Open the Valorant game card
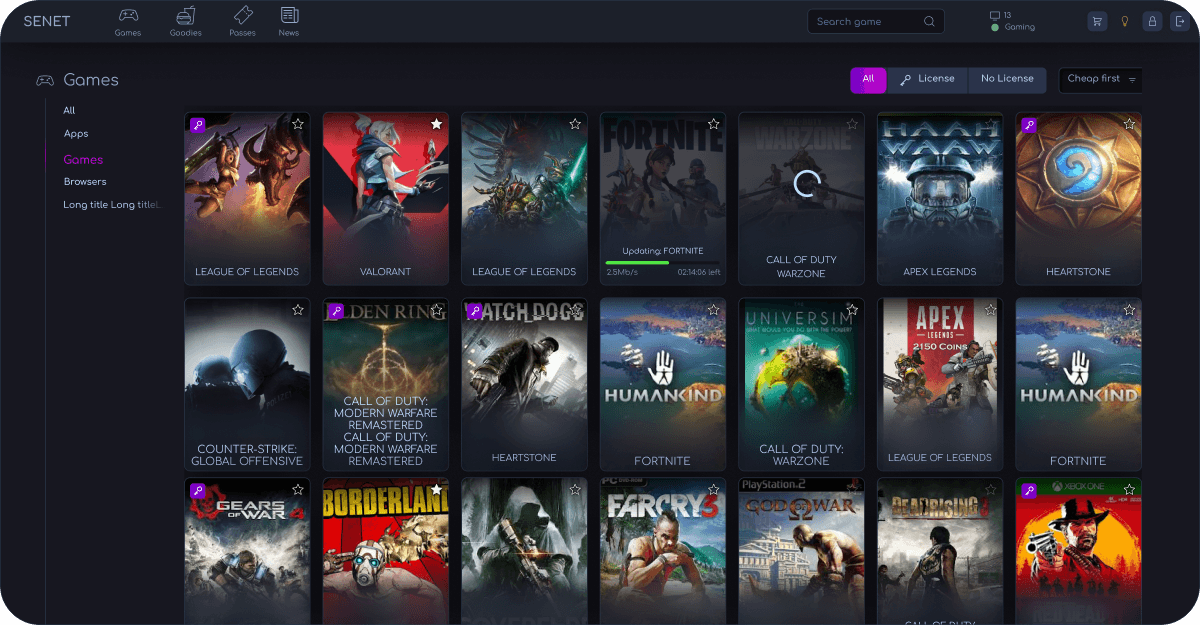Screen dimensions: 1200x625 pos(386,198)
